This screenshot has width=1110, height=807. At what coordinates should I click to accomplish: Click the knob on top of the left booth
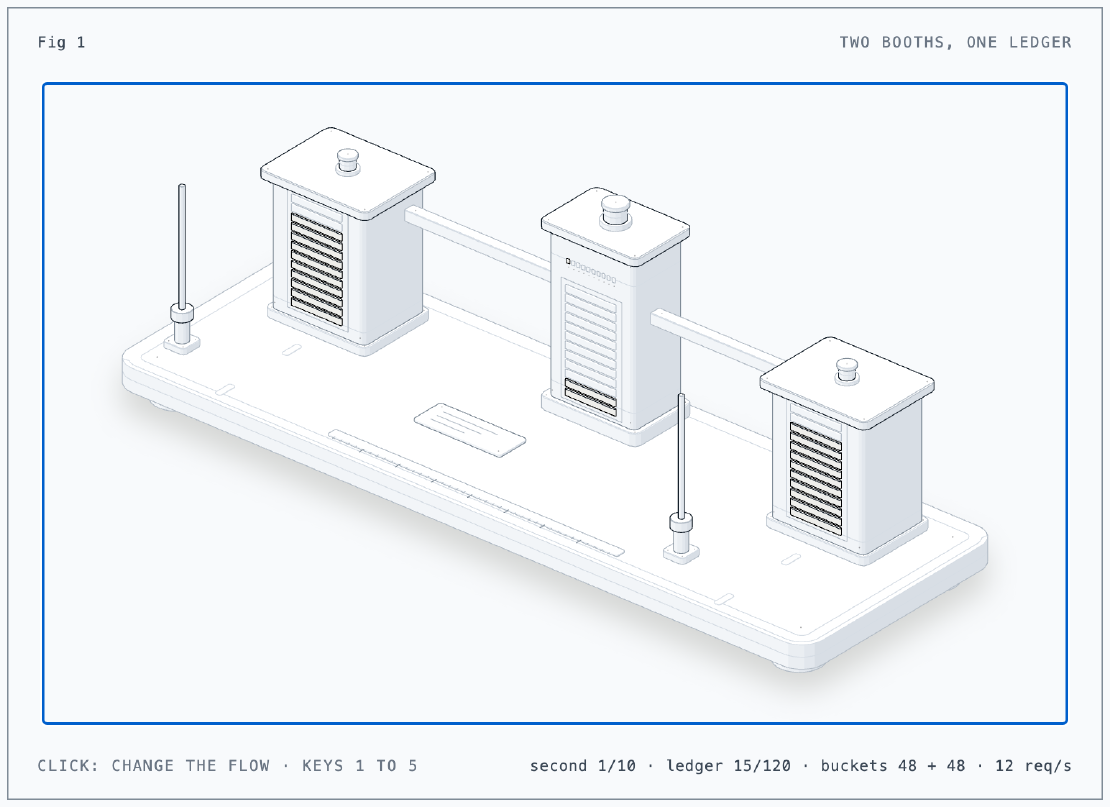[x=348, y=161]
